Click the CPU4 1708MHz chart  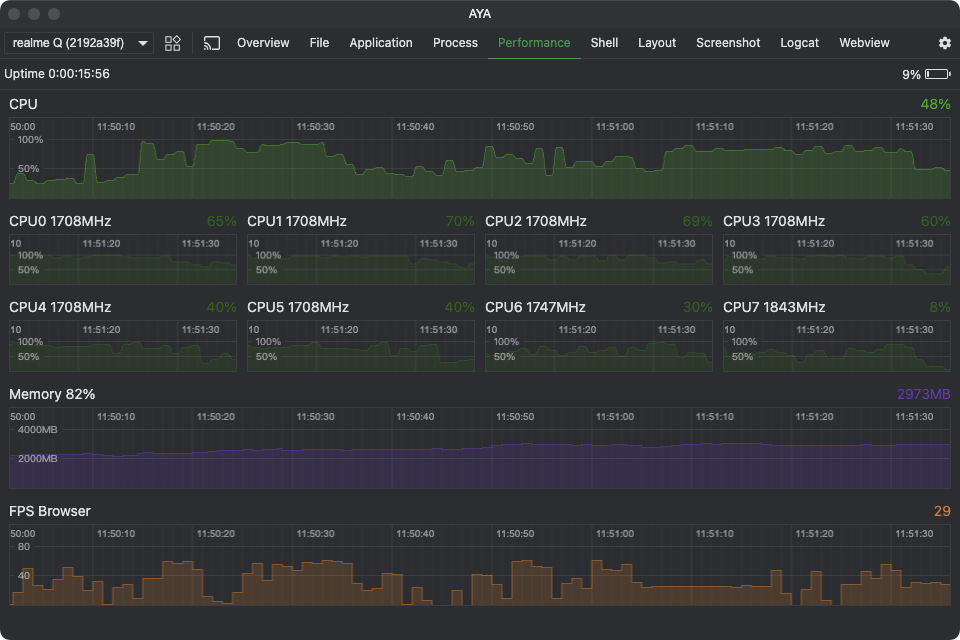click(x=122, y=346)
